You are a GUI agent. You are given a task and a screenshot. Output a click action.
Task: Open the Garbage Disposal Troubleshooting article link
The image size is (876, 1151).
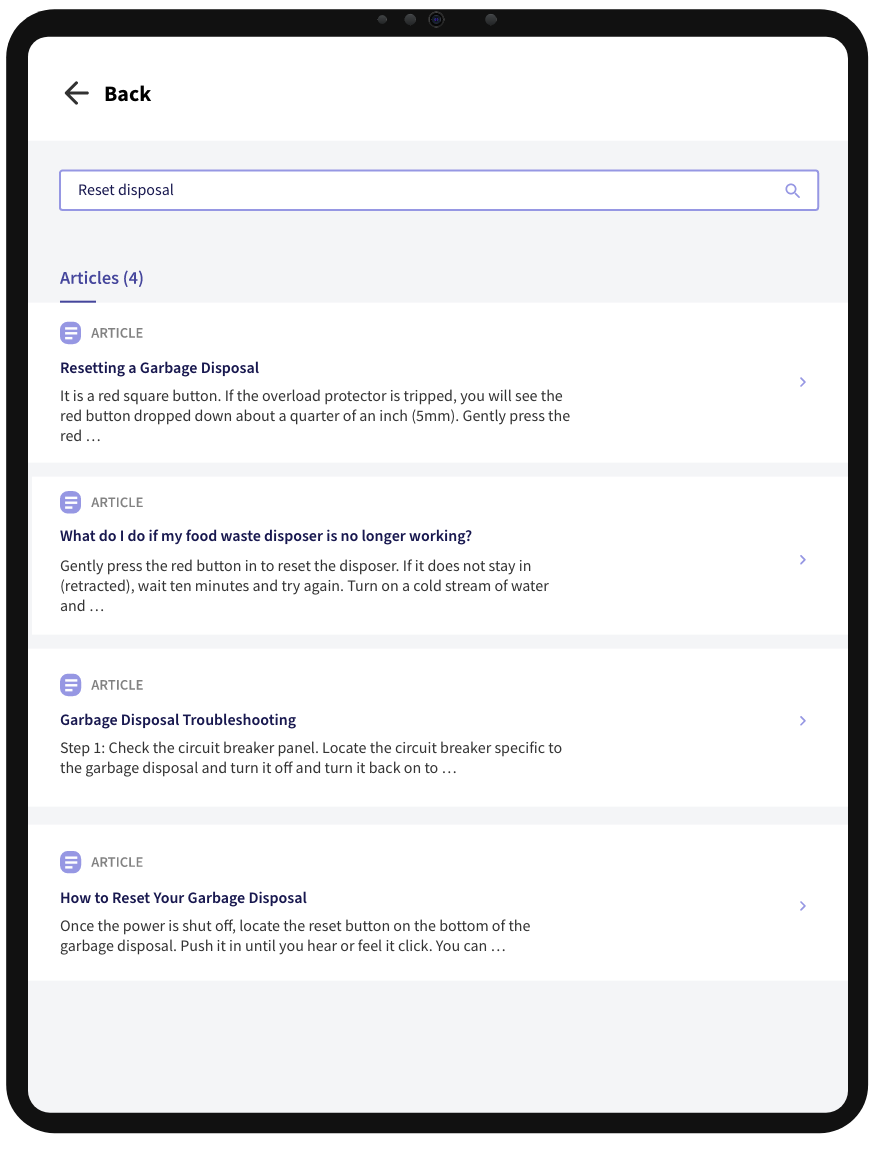[x=178, y=719]
